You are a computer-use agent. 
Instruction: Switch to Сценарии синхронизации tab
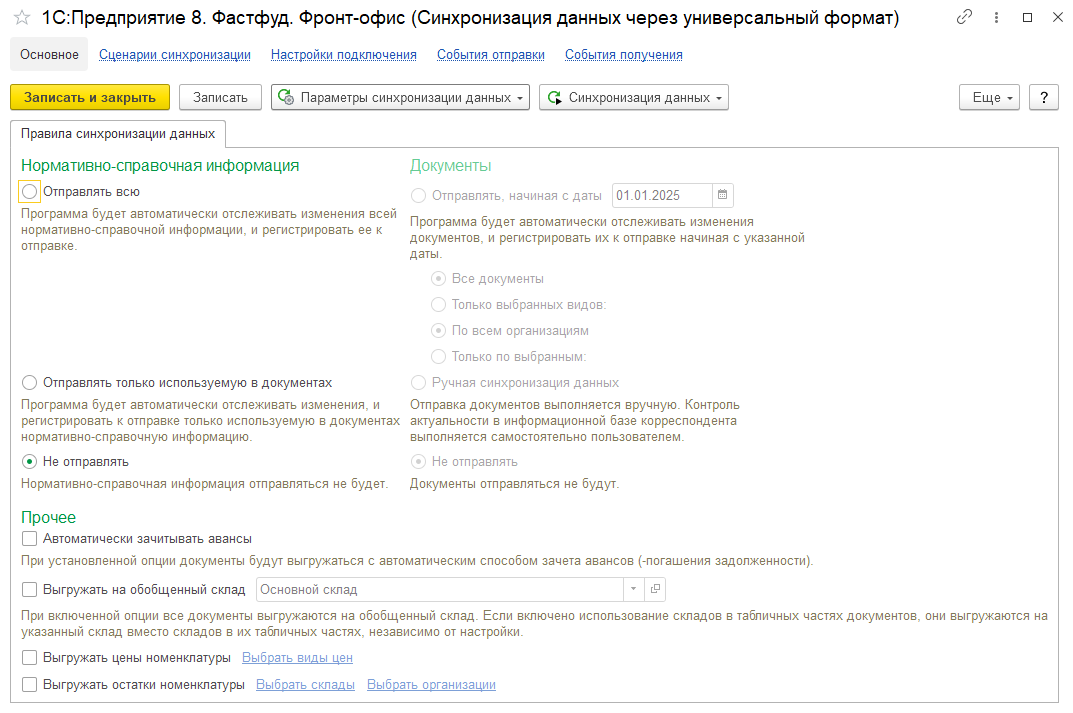tap(177, 54)
